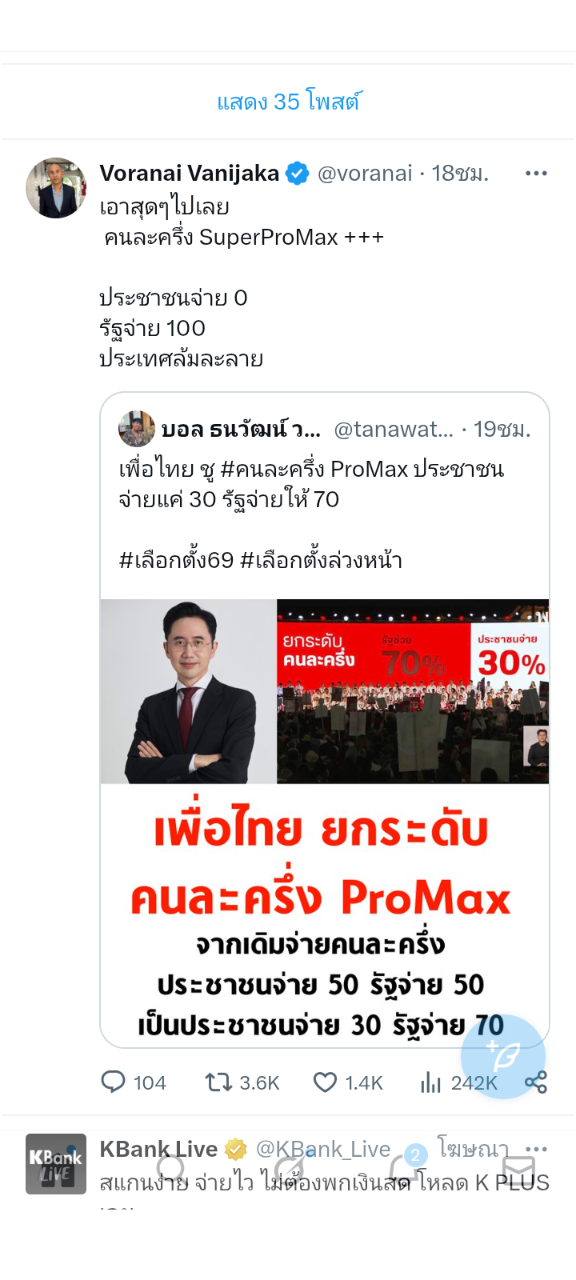The height and width of the screenshot is (1280, 576).
Task: Like the post with 1.4K hearts
Action: click(x=325, y=1082)
